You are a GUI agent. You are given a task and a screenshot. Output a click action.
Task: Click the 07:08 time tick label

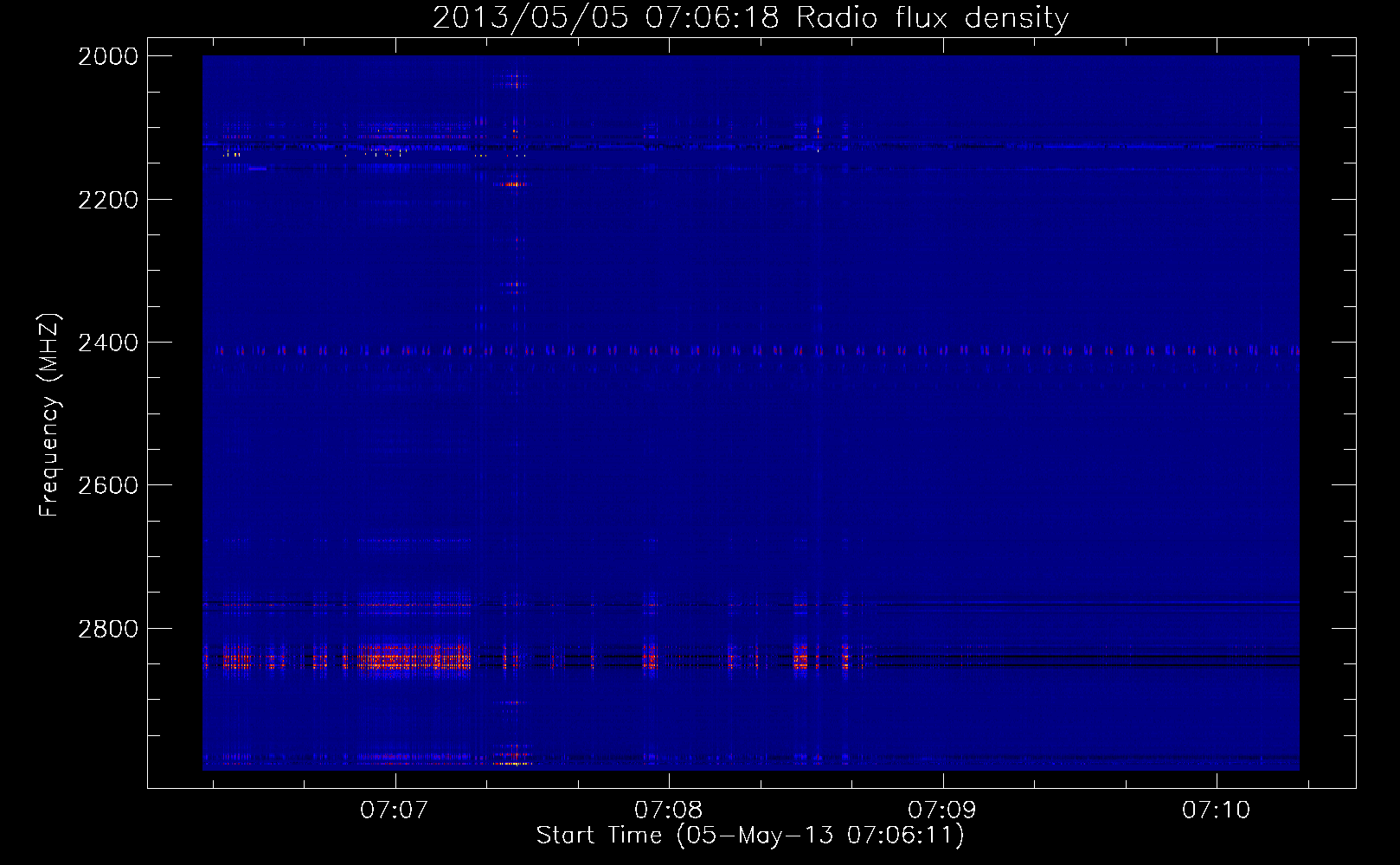668,810
